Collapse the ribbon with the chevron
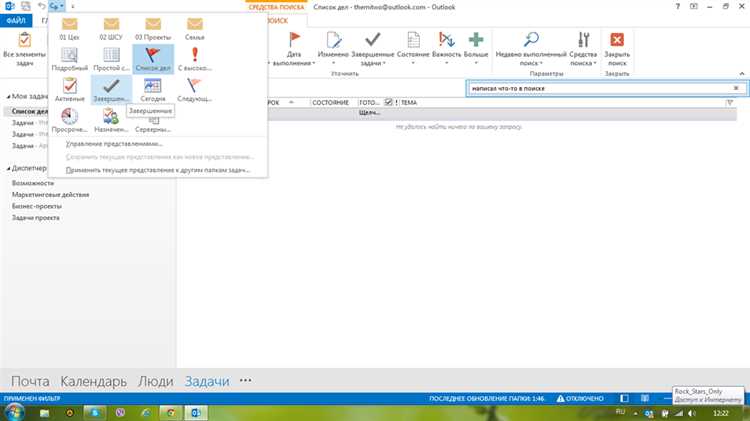 742,74
